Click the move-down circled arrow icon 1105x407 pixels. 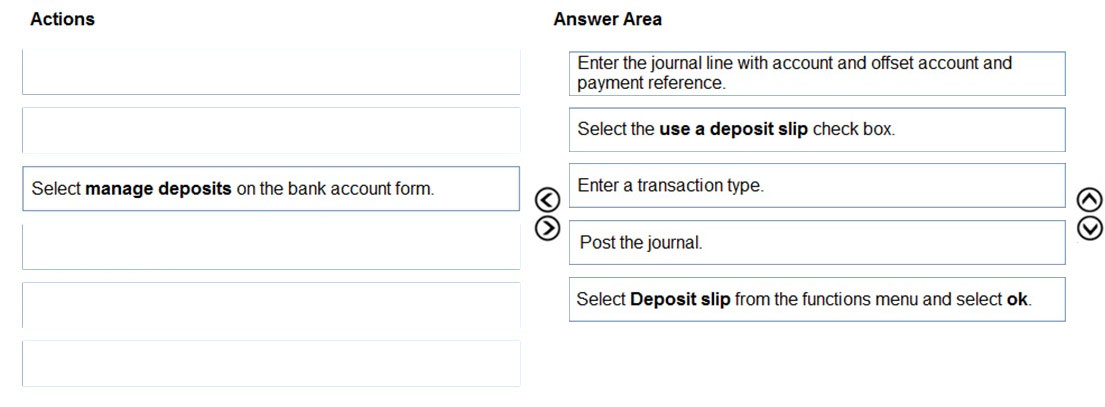point(1089,227)
